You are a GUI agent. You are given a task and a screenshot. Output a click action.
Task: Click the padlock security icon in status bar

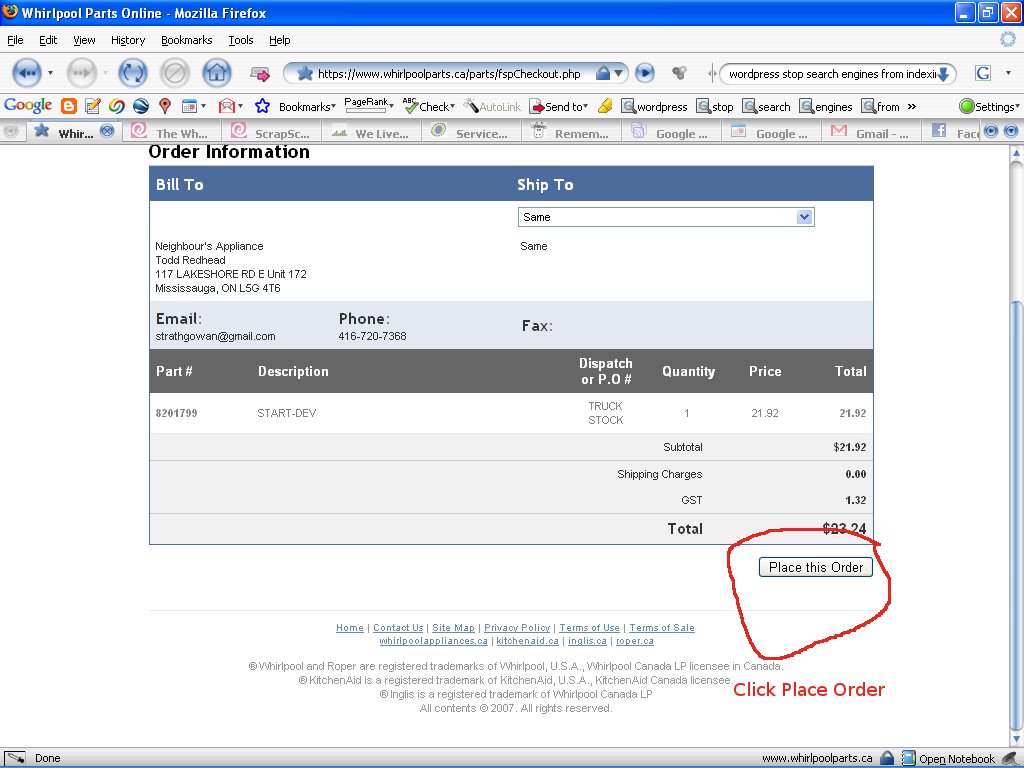coord(886,758)
